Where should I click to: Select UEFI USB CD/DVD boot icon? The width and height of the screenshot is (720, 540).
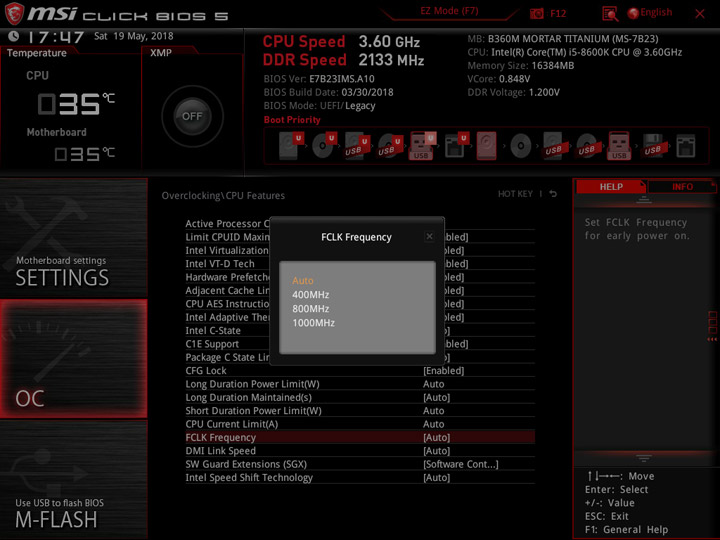[x=389, y=146]
